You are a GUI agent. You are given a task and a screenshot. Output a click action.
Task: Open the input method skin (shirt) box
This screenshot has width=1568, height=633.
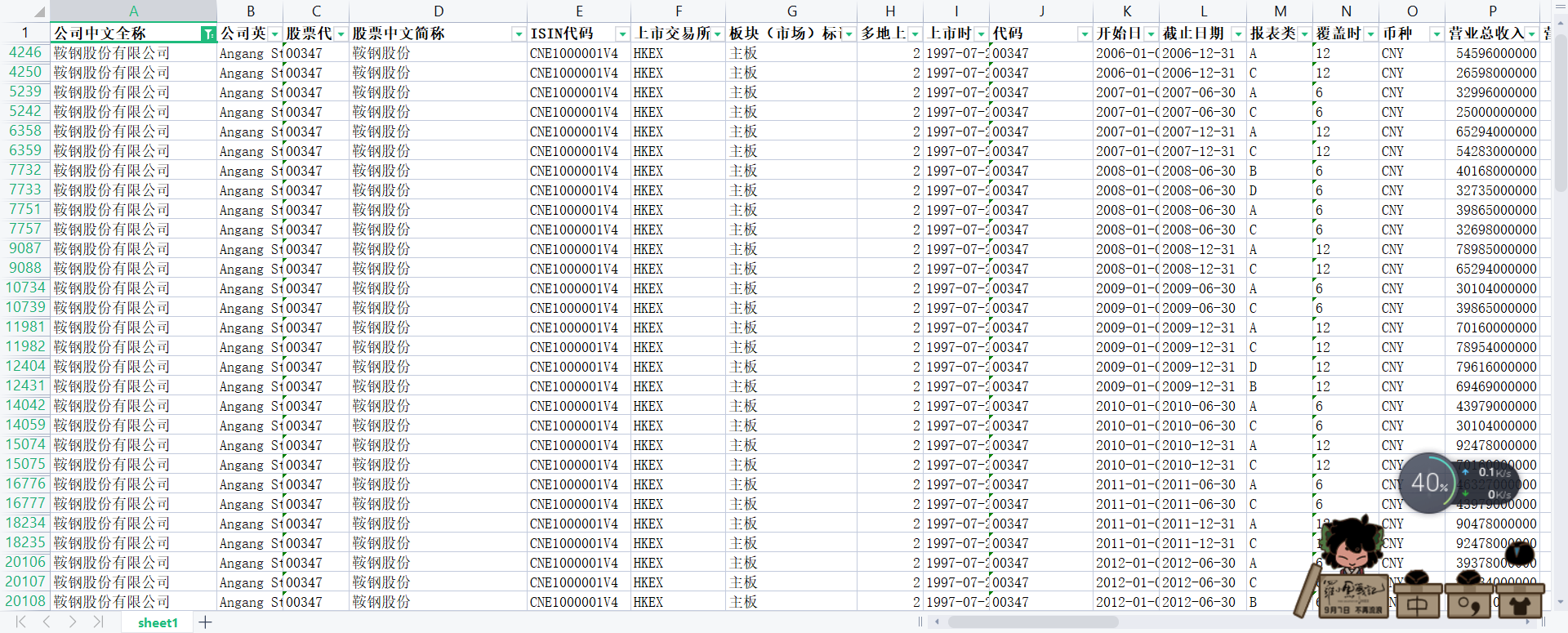pyautogui.click(x=1518, y=605)
